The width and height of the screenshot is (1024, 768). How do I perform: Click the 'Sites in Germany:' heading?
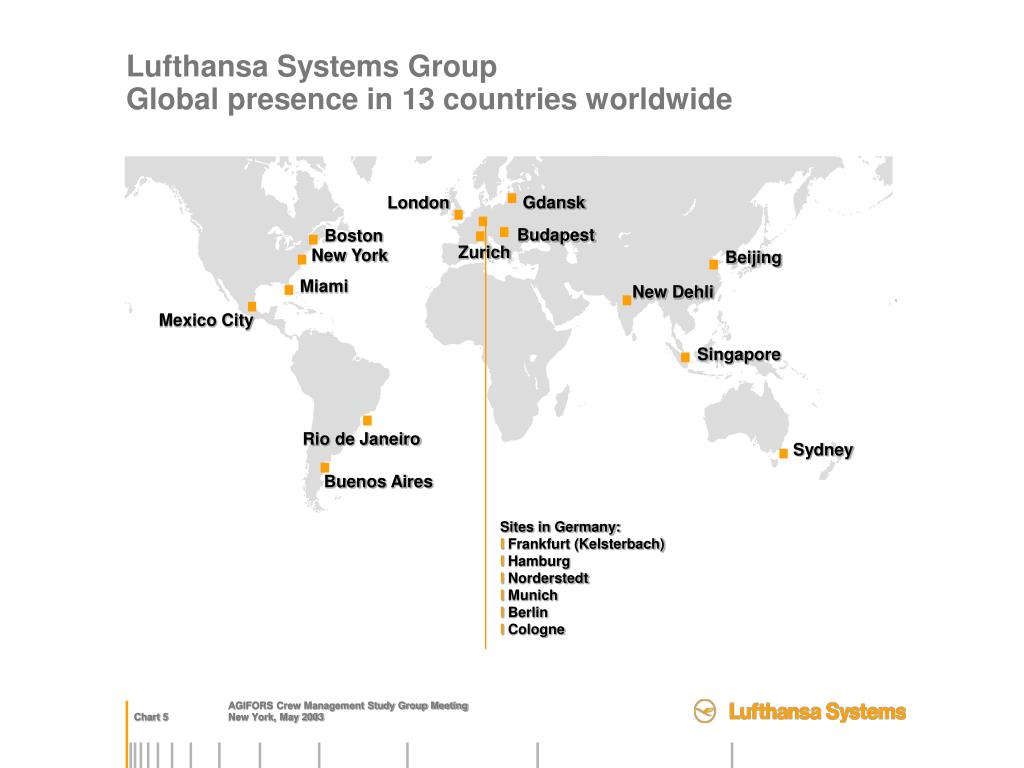[x=560, y=527]
